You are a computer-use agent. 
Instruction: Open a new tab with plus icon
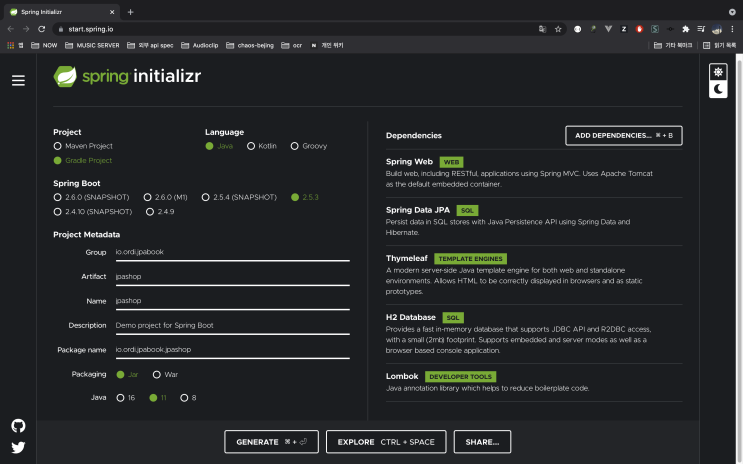click(x=130, y=12)
